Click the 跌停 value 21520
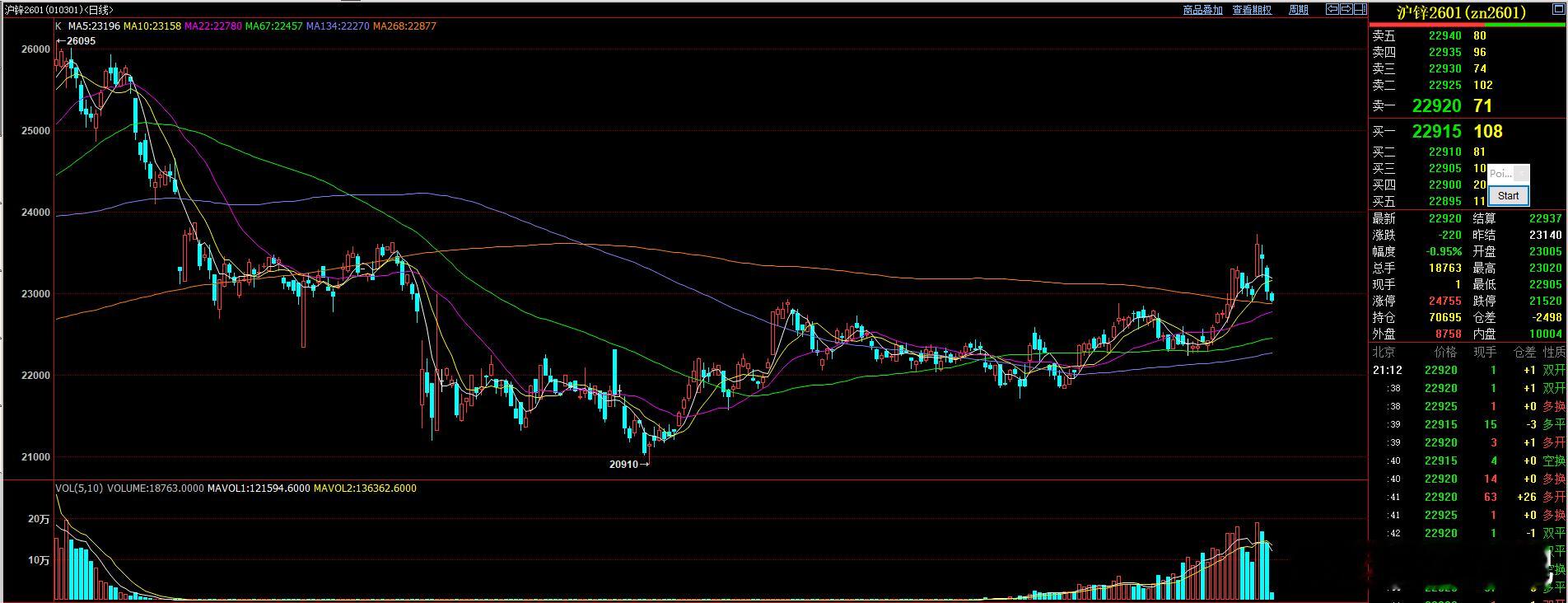This screenshot has width=1568, height=603. tap(1545, 301)
